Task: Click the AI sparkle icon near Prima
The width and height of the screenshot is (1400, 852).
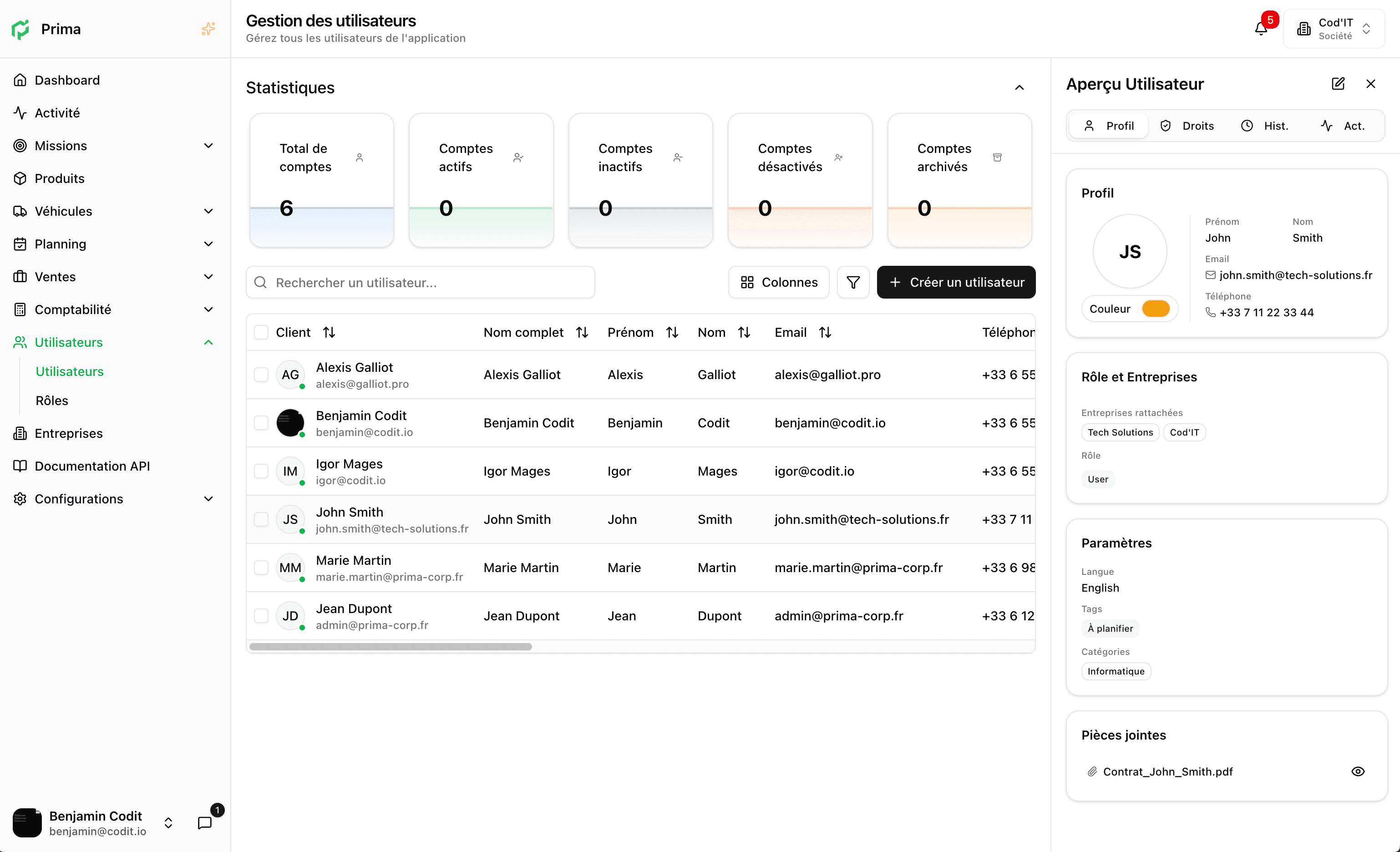Action: 208,29
